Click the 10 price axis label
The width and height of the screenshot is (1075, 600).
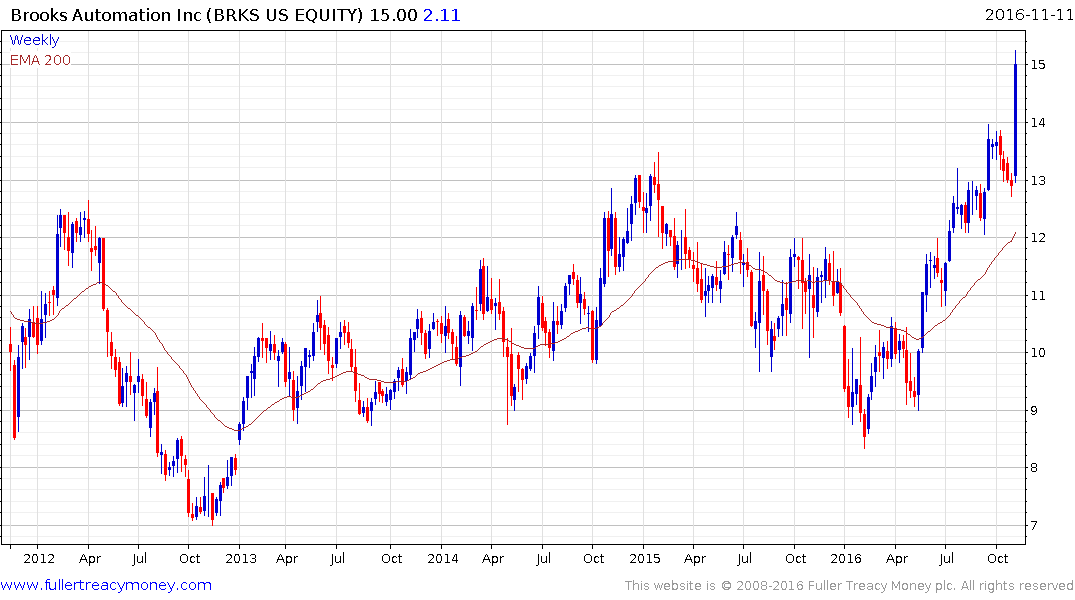pos(1038,353)
